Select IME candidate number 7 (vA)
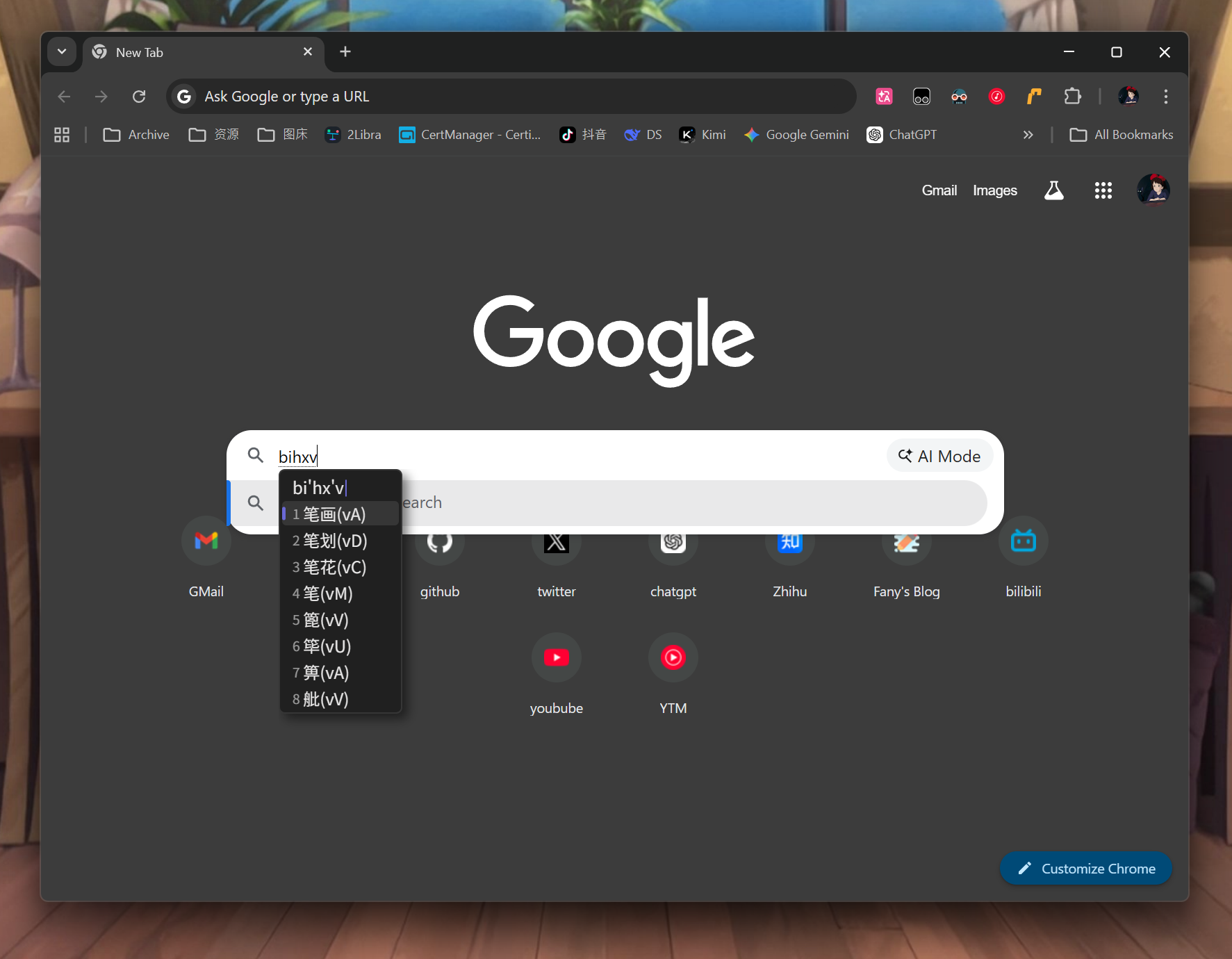This screenshot has height=959, width=1232. click(340, 673)
